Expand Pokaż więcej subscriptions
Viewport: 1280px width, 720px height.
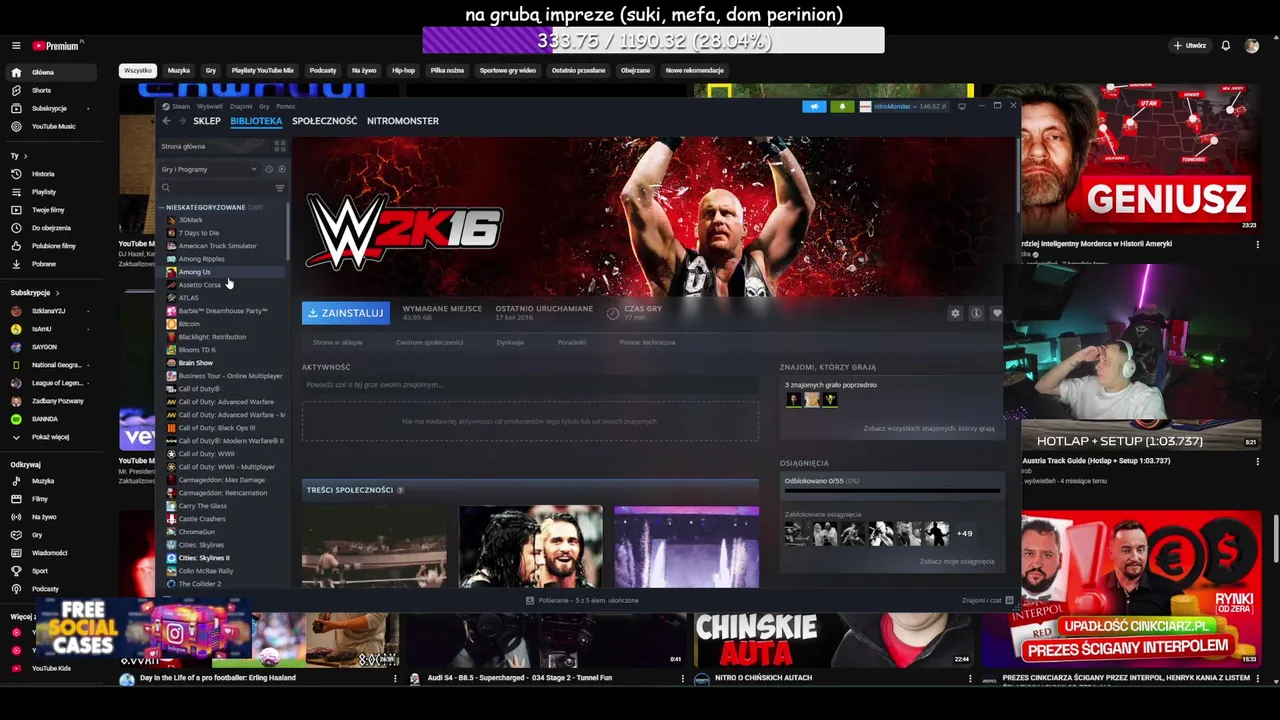(x=50, y=437)
